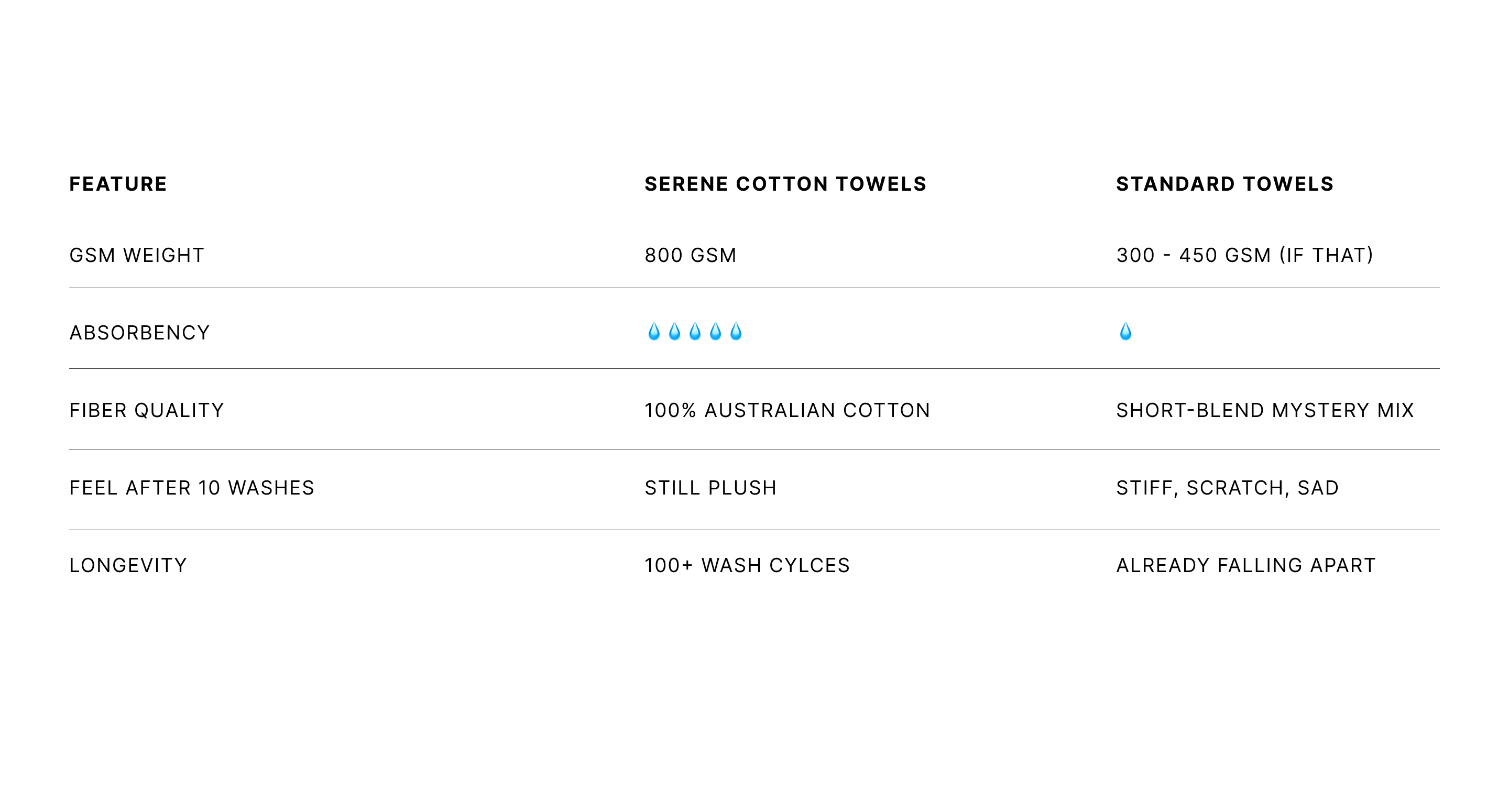Click the FIBER QUALITY row label

147,410
